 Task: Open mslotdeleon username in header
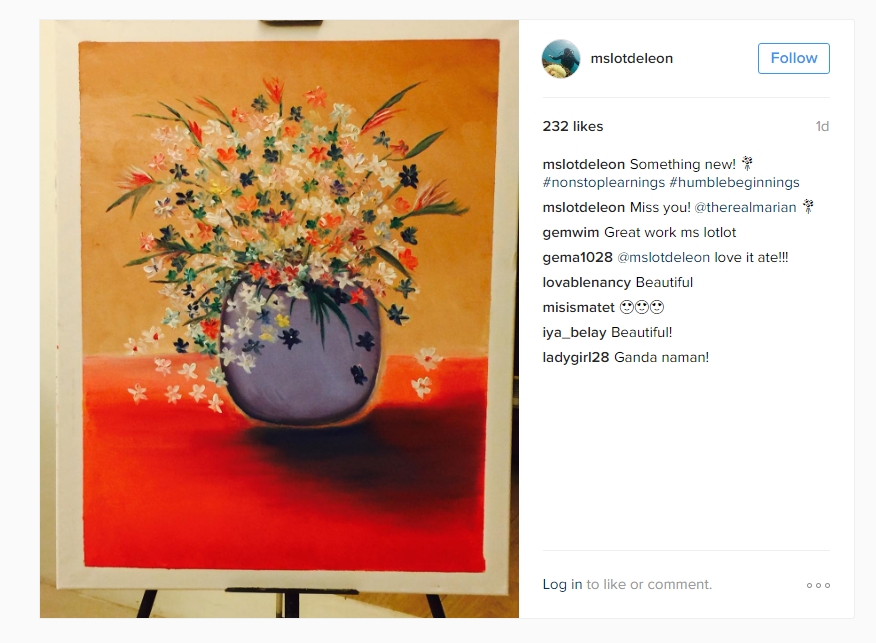(x=631, y=58)
